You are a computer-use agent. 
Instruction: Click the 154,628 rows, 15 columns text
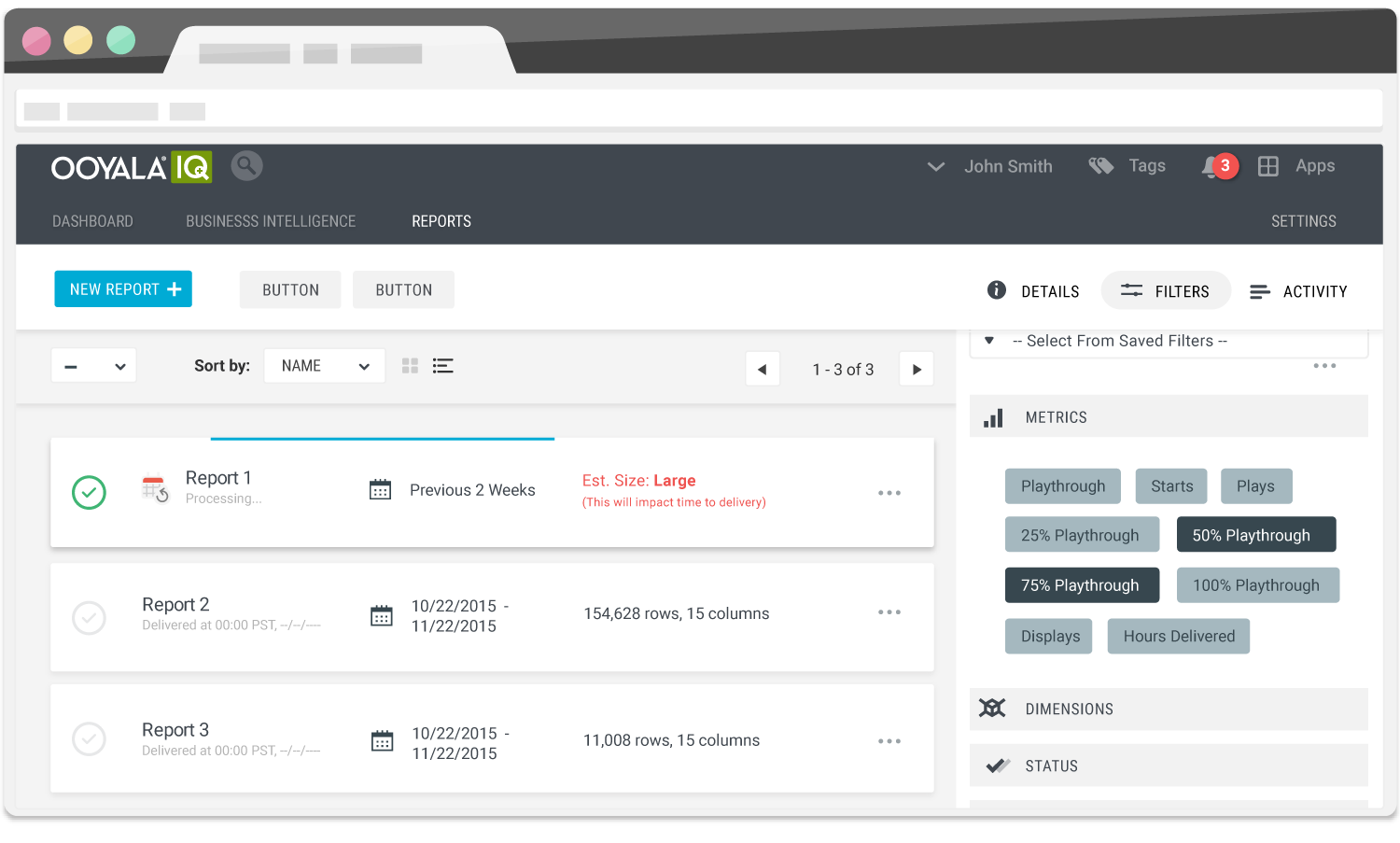click(677, 613)
